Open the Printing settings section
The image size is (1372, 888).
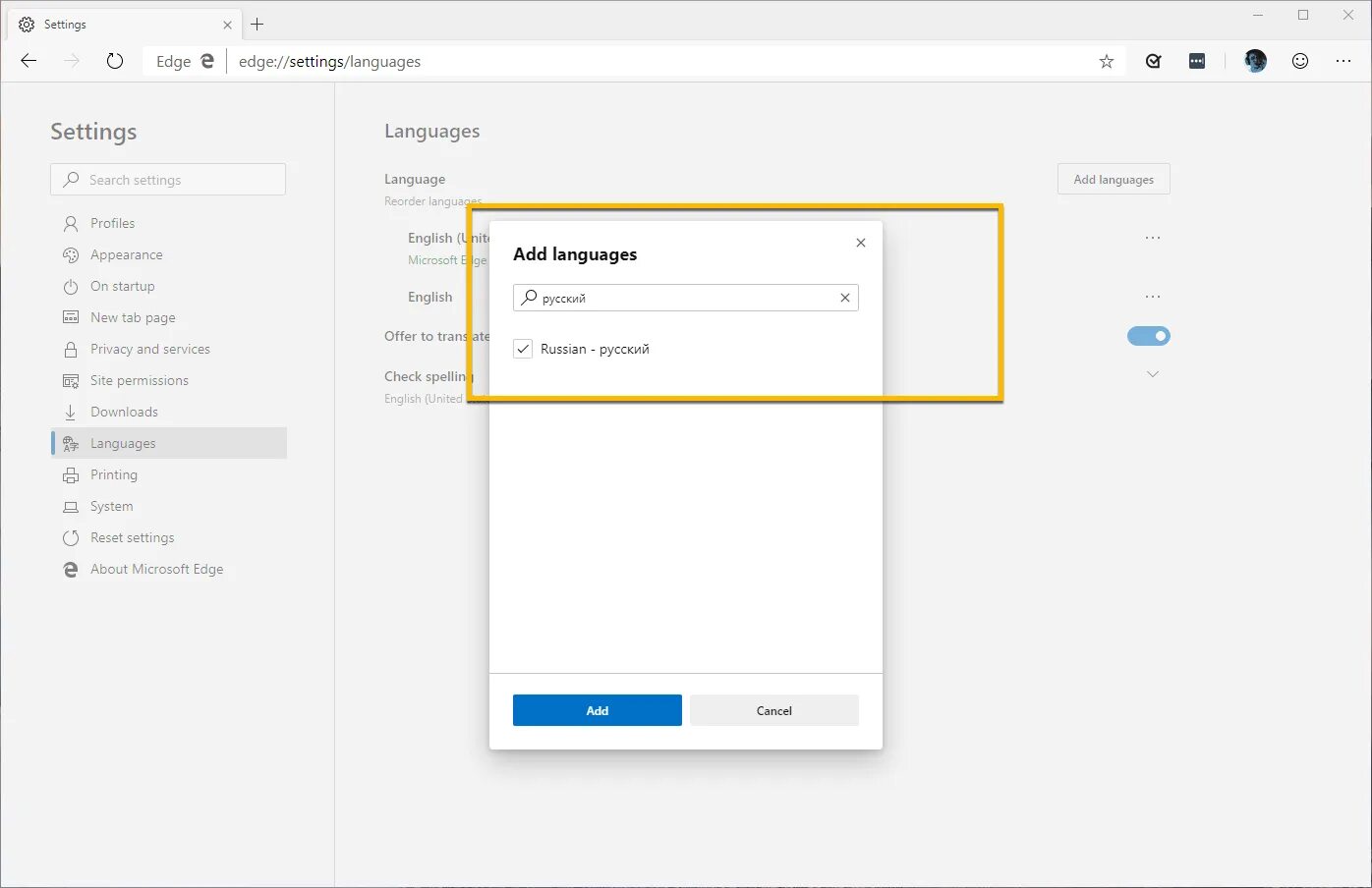[x=113, y=474]
